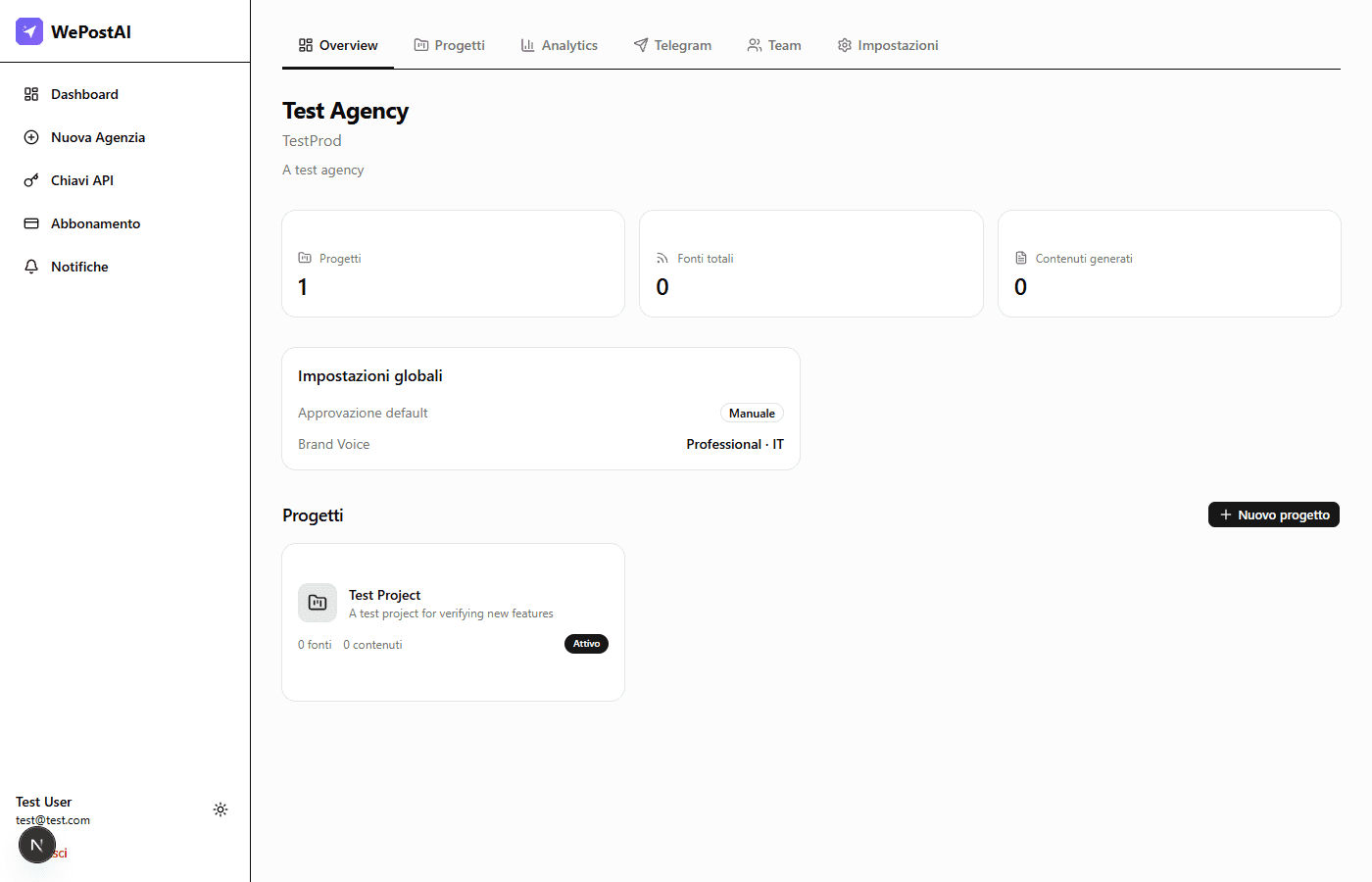
Task: Select the Overview tab
Action: (x=338, y=45)
